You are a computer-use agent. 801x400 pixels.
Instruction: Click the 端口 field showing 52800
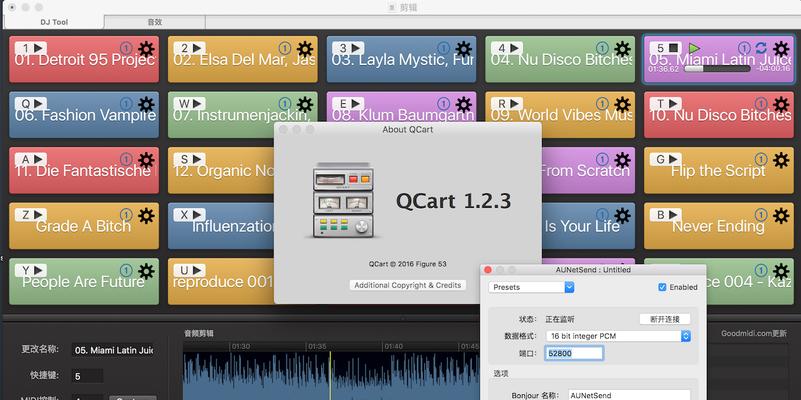pos(574,353)
